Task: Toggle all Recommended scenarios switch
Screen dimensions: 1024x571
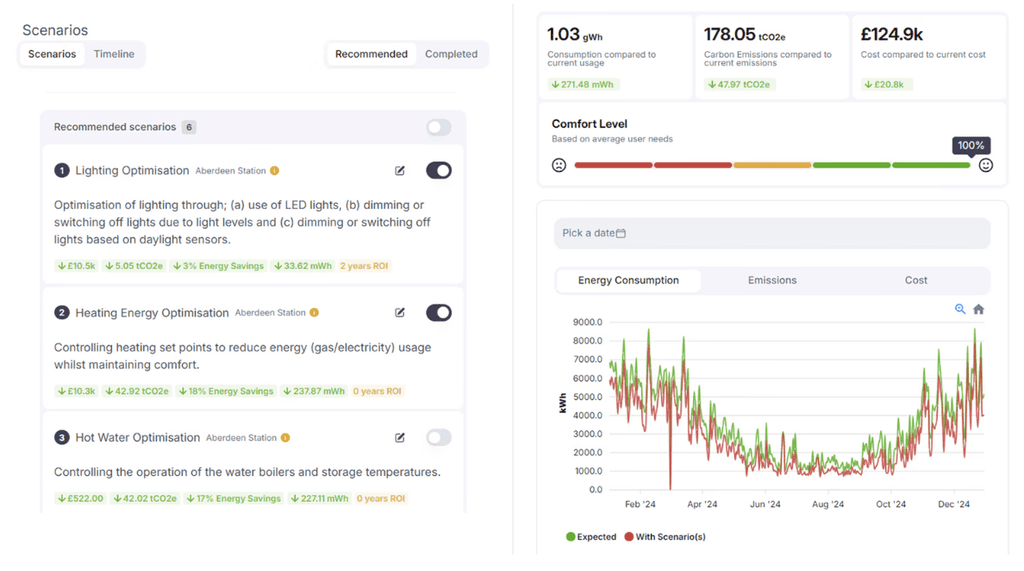Action: coord(439,127)
